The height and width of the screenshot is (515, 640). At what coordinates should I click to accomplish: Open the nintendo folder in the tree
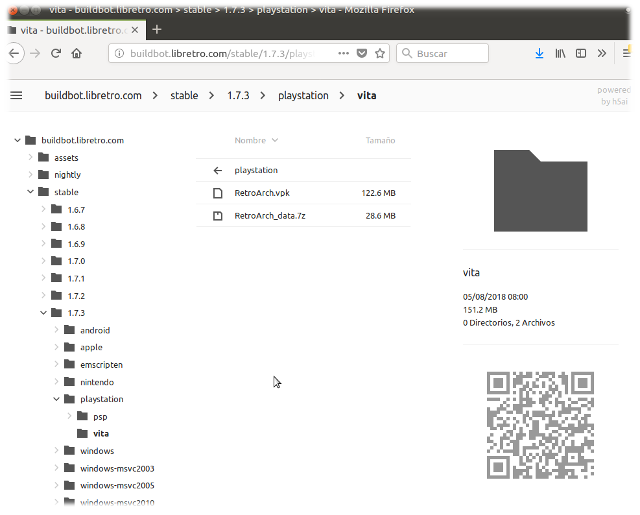click(97, 382)
